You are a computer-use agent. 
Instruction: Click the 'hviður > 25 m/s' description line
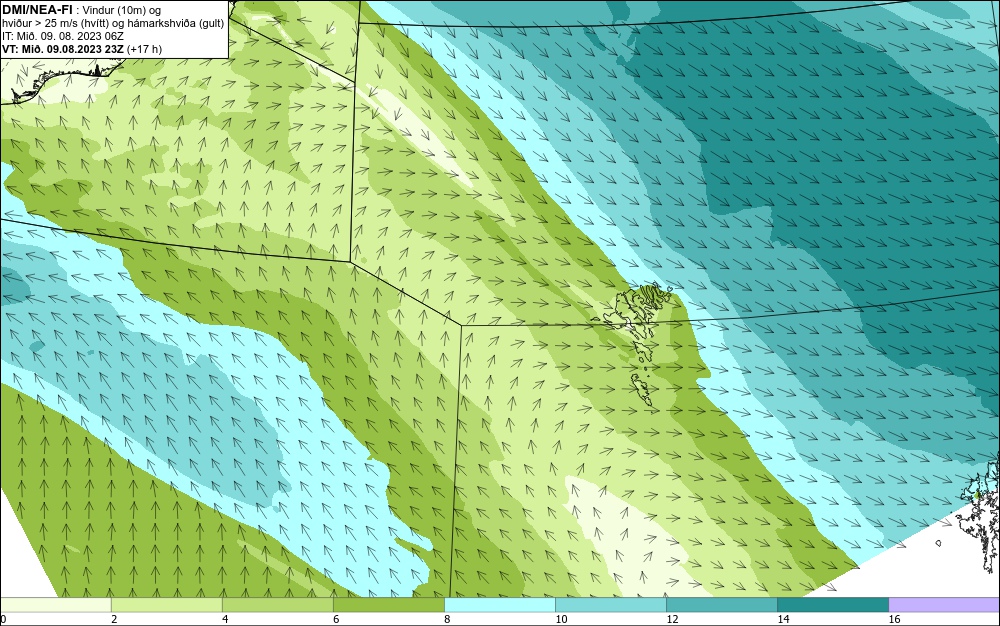pos(113,24)
